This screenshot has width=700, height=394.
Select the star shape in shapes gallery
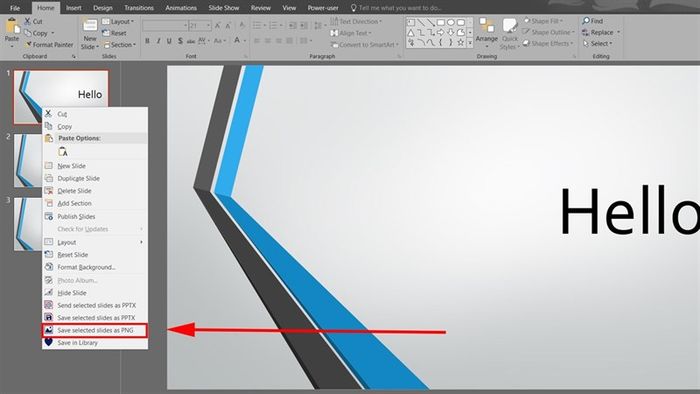(460, 43)
